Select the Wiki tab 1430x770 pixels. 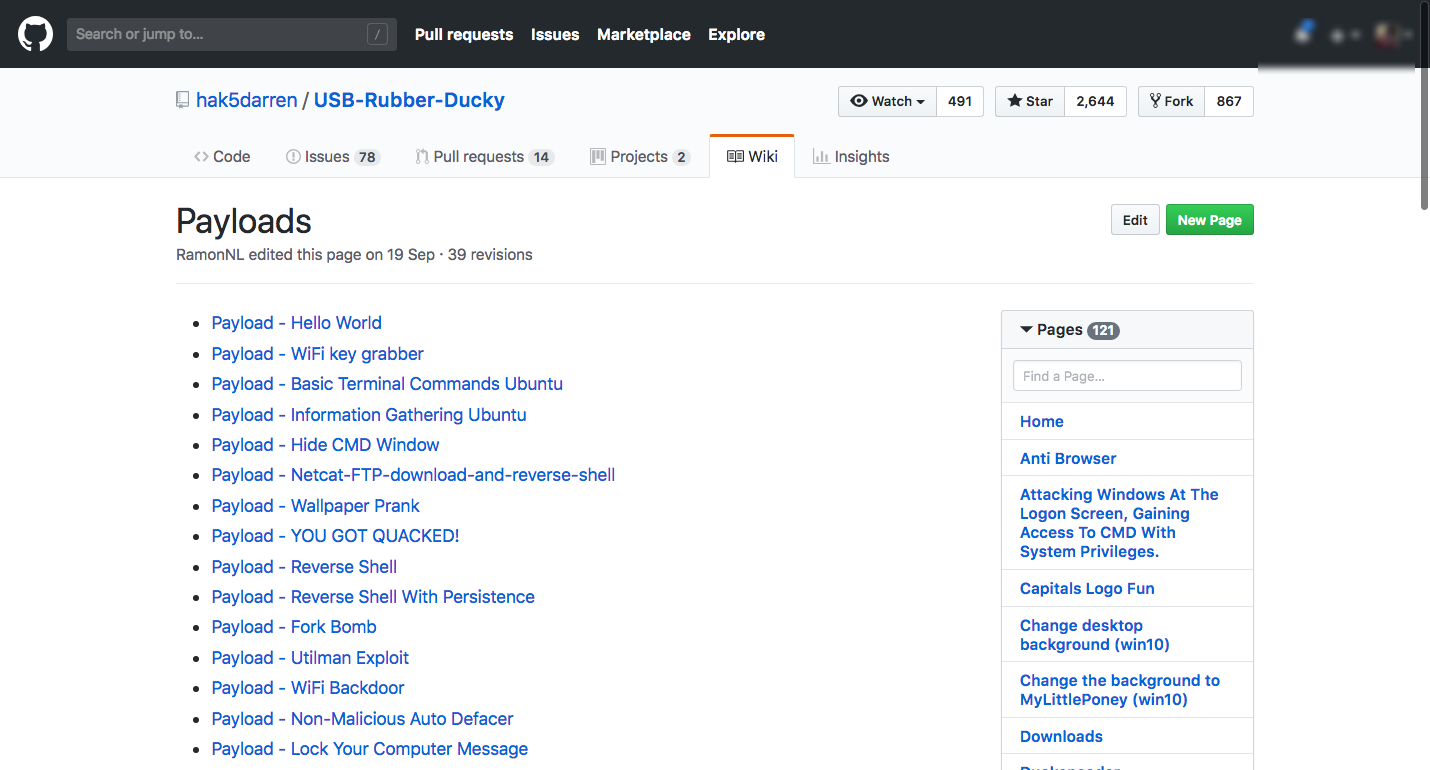[x=752, y=157]
